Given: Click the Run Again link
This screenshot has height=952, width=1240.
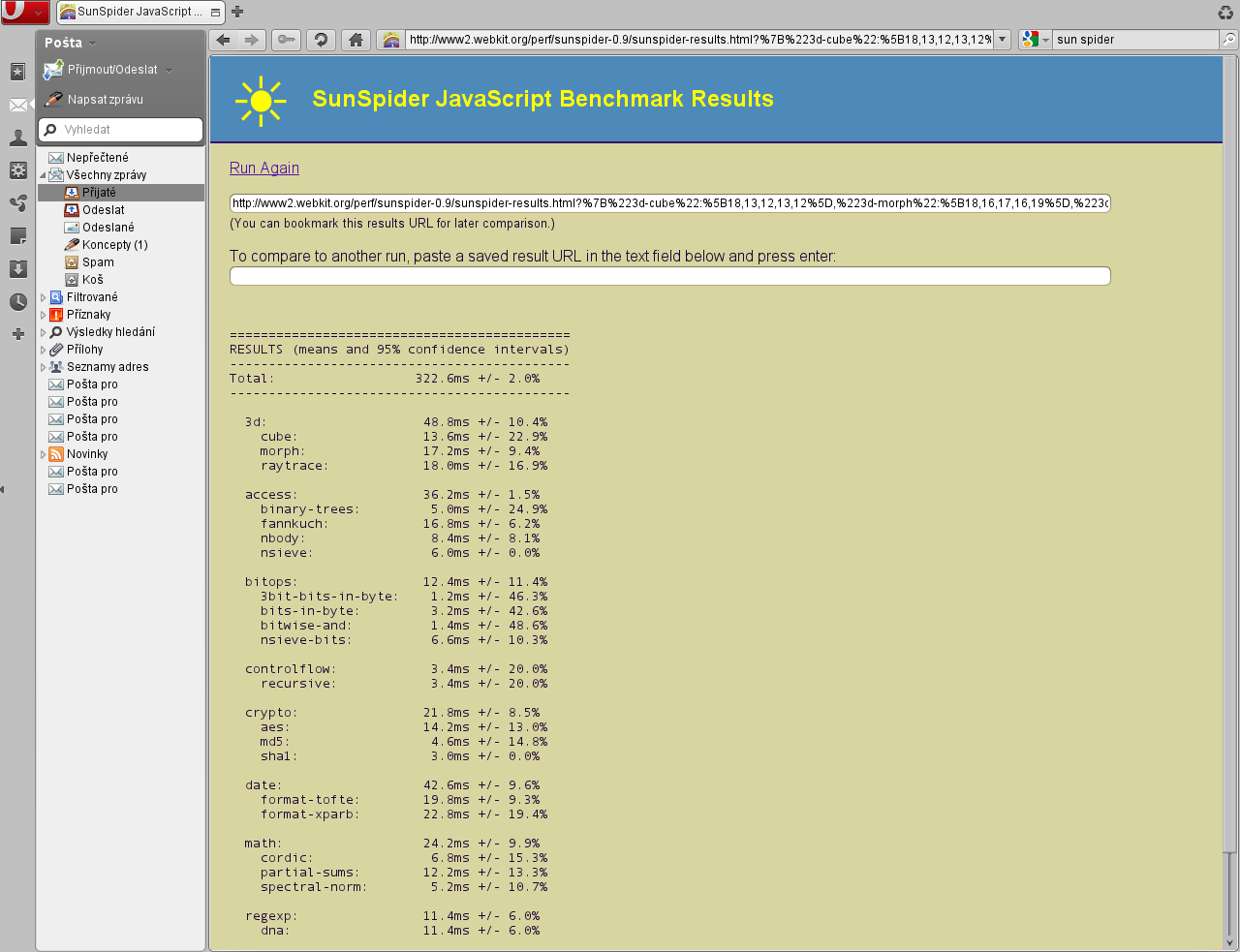Looking at the screenshot, I should click(x=264, y=168).
